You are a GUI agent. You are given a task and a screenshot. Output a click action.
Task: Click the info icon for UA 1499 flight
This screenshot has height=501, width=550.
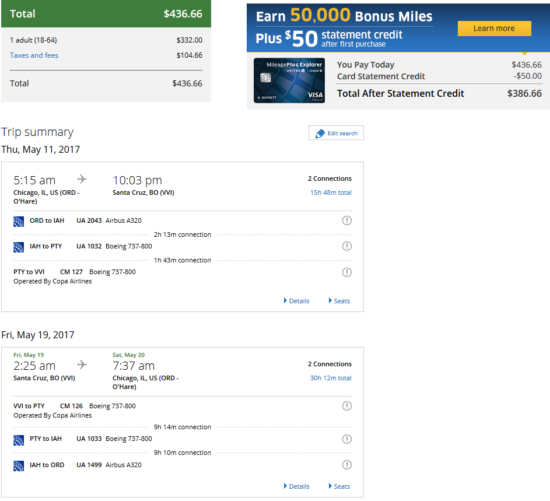(x=347, y=465)
